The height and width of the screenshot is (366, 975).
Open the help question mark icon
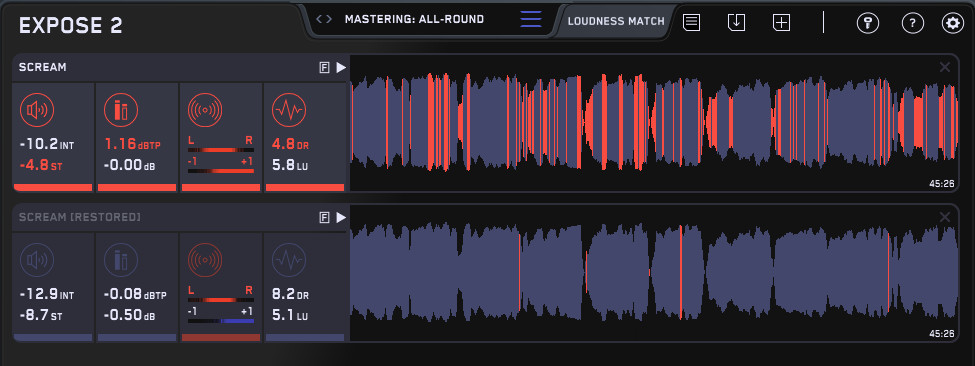(x=912, y=23)
